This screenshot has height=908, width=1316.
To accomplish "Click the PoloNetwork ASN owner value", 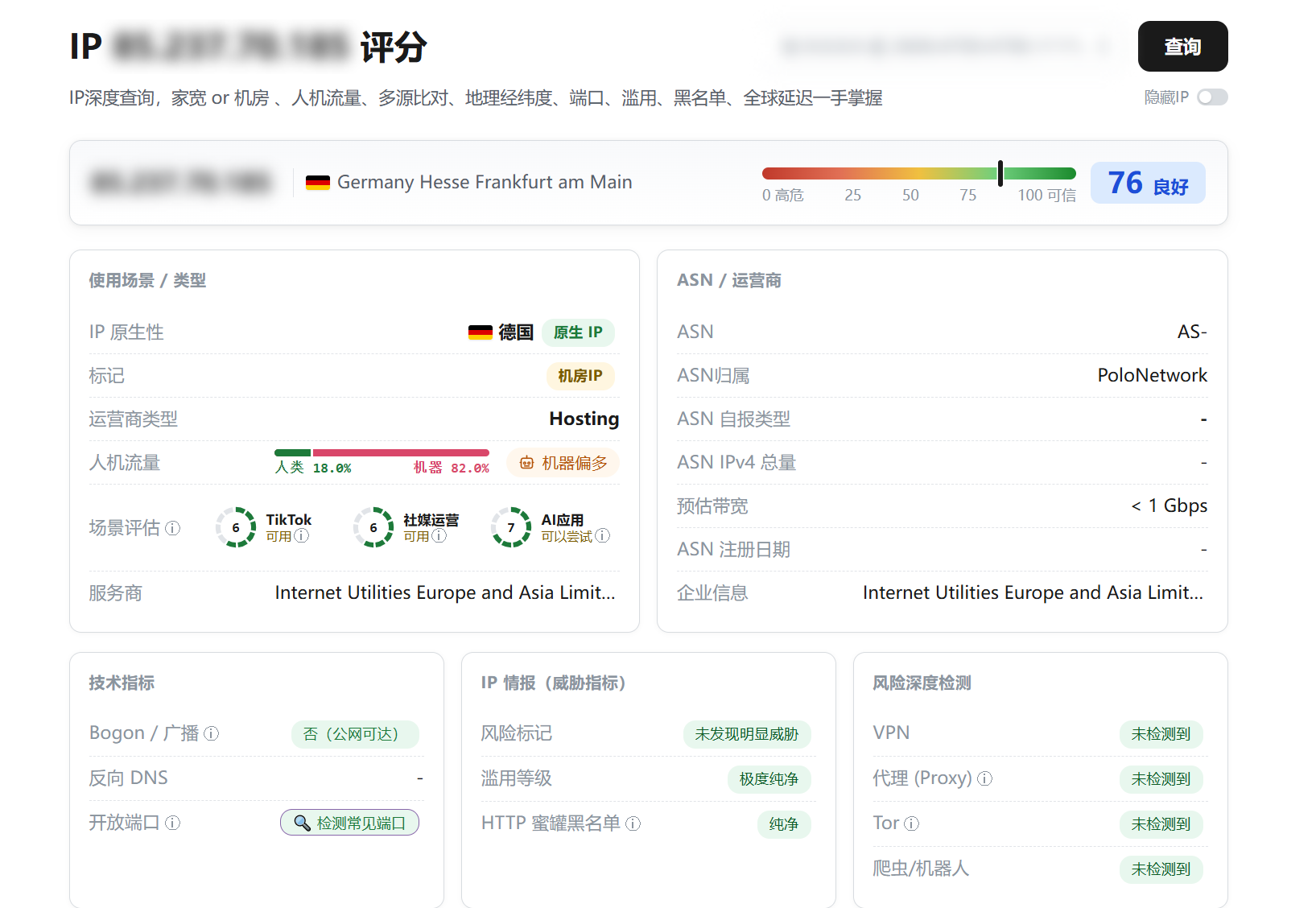I will point(1153,375).
